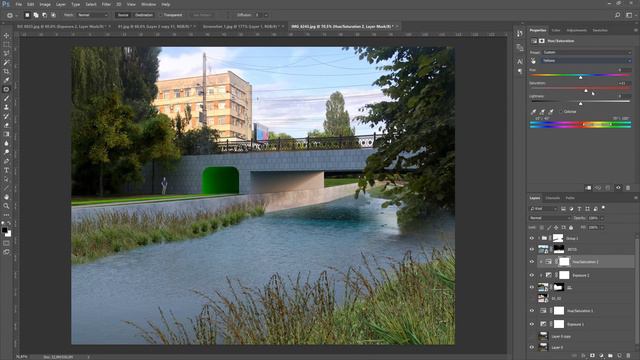640x360 pixels.
Task: Open the Character panel icon
Action: click(520, 61)
